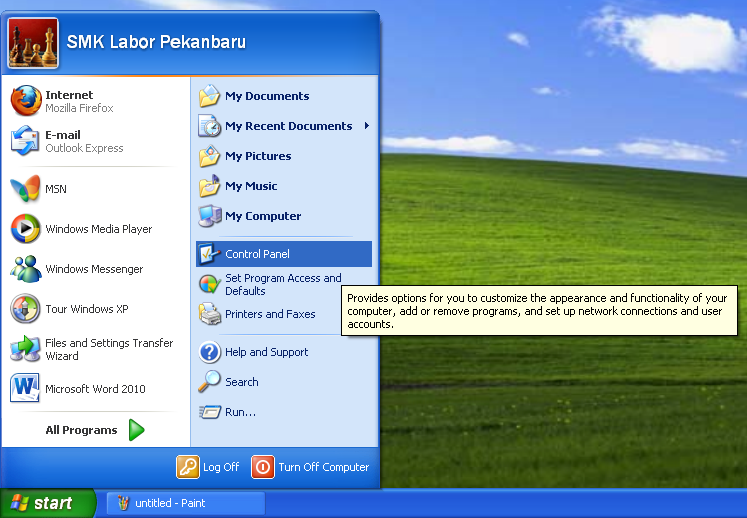Click the My Recent Documents clock icon
Screen dimensions: 747x518
tap(210, 126)
